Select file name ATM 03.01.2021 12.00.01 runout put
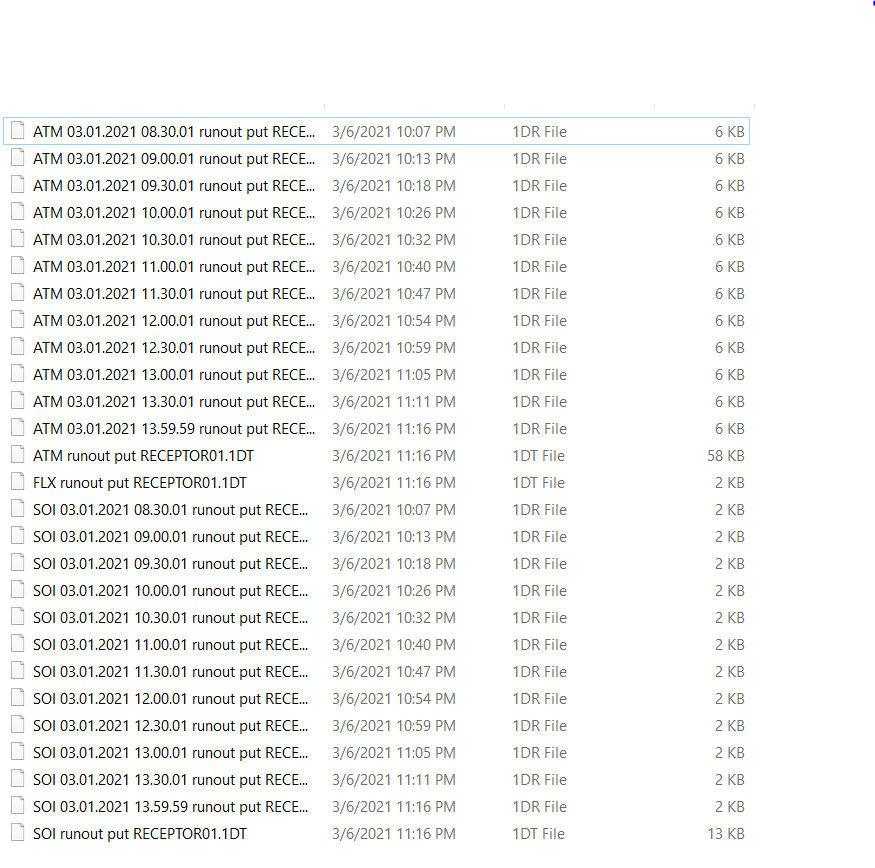Screen dimensions: 875x868 174,321
